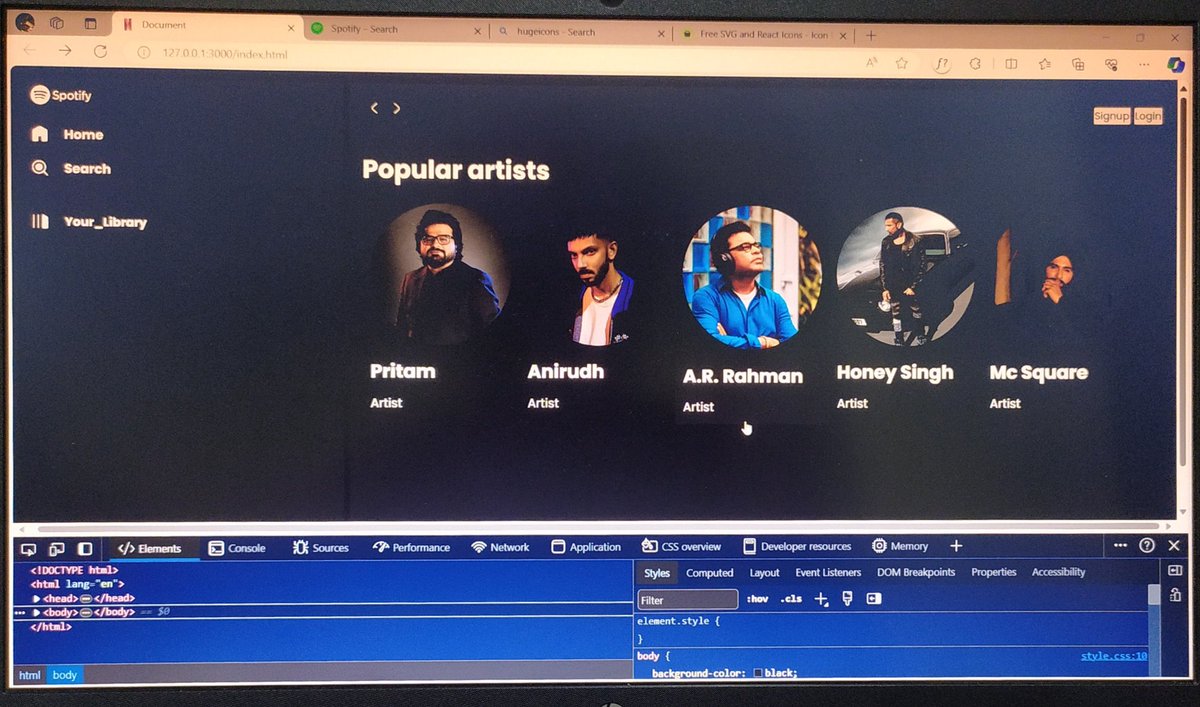Open a new browser tab with plus
This screenshot has height=707, width=1200.
coord(871,35)
